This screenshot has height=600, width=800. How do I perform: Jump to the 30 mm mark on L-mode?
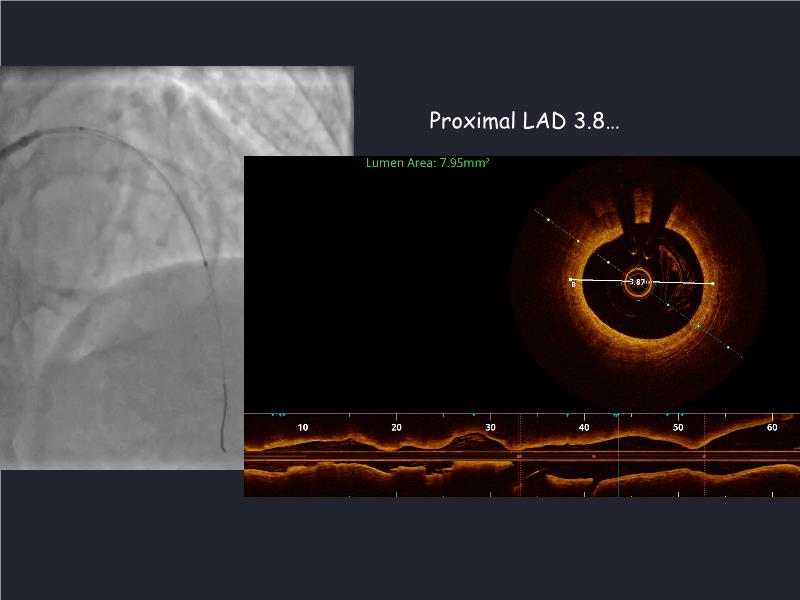tap(490, 427)
